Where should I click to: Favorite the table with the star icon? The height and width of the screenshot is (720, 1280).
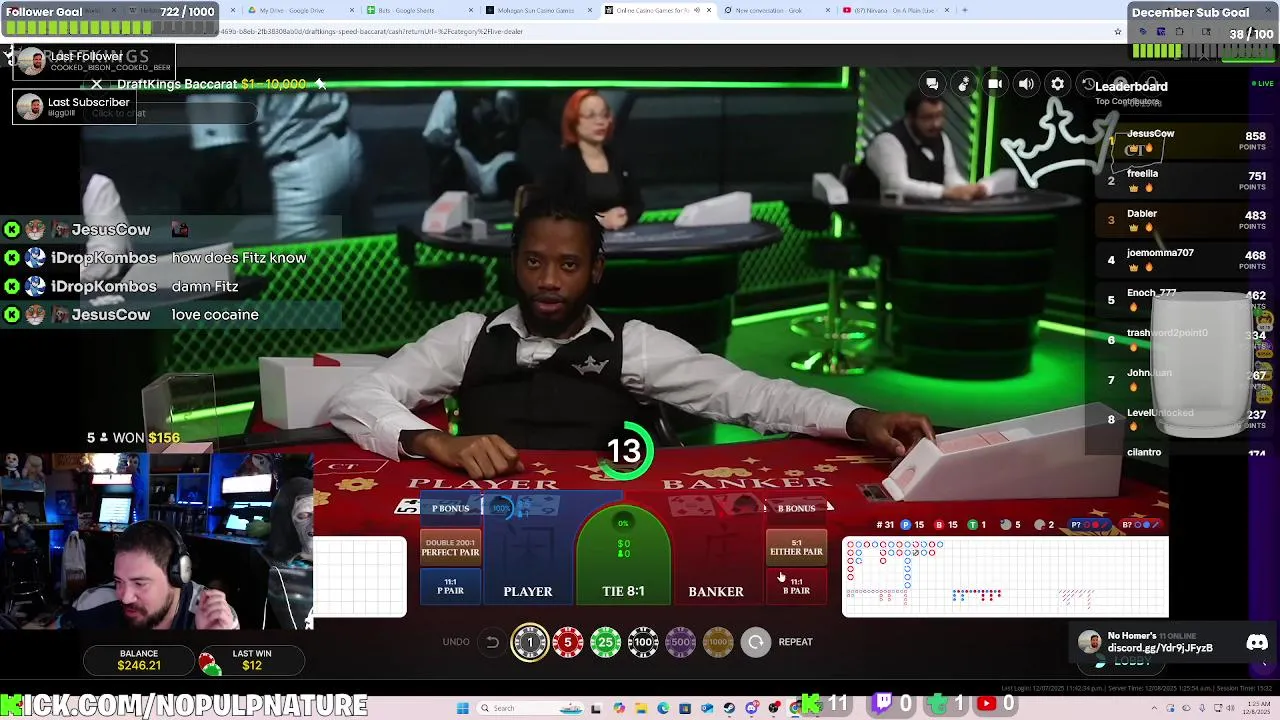pyautogui.click(x=321, y=84)
